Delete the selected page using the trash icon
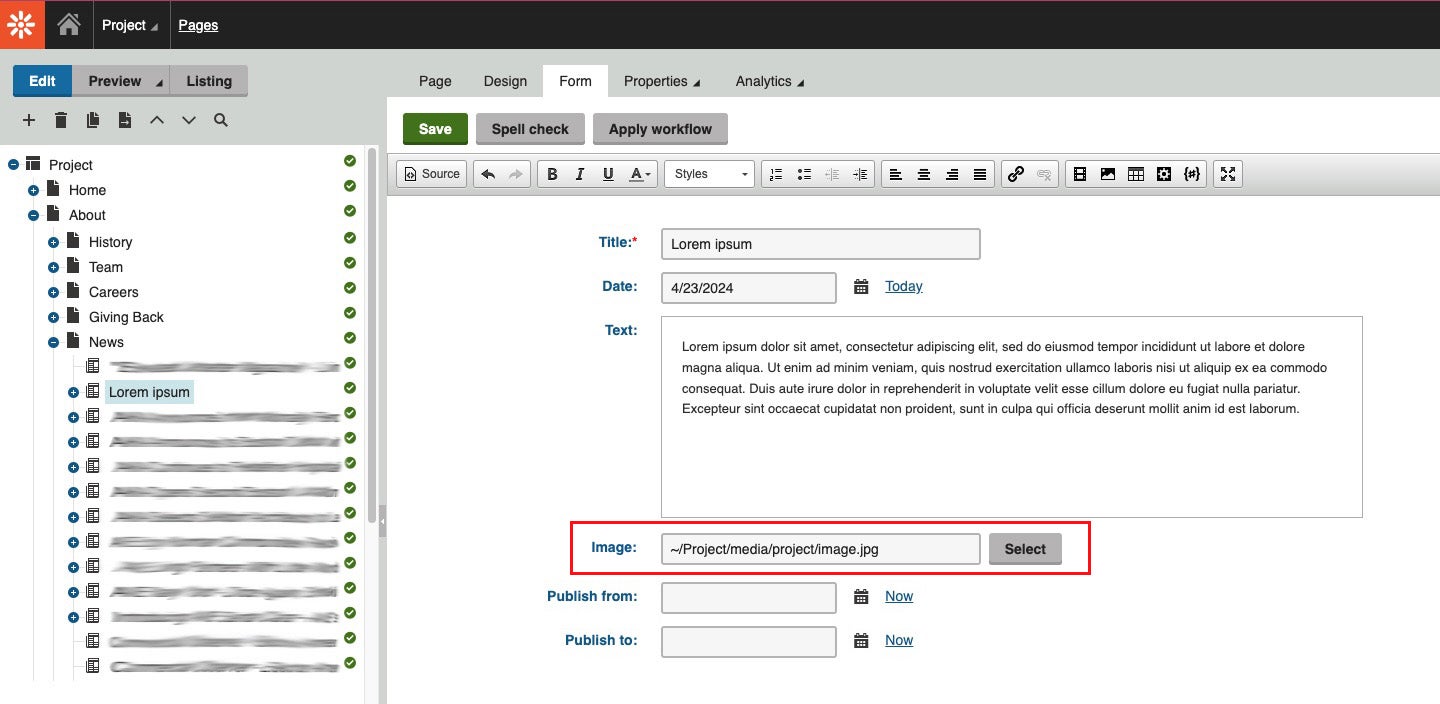Viewport: 1440px width, 704px height. [x=60, y=120]
